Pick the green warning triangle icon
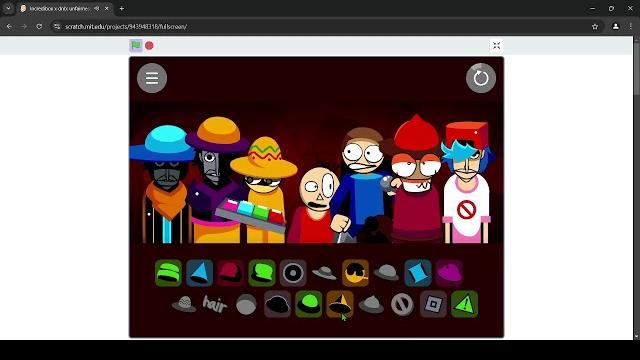Image resolution: width=640 pixels, height=360 pixels. pos(464,304)
